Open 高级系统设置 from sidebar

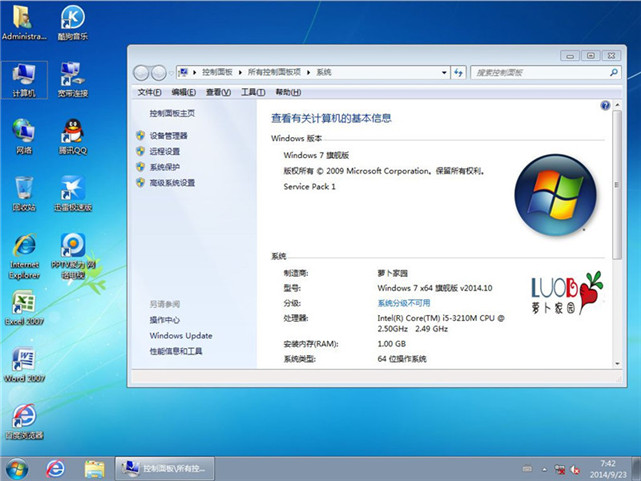click(x=172, y=183)
